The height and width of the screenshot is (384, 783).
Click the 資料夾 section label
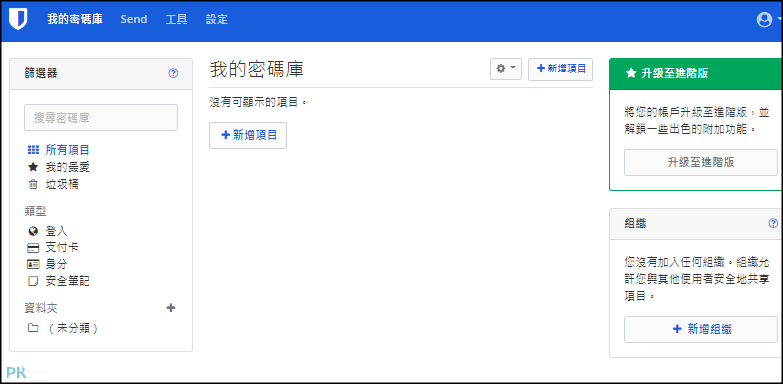pos(40,308)
